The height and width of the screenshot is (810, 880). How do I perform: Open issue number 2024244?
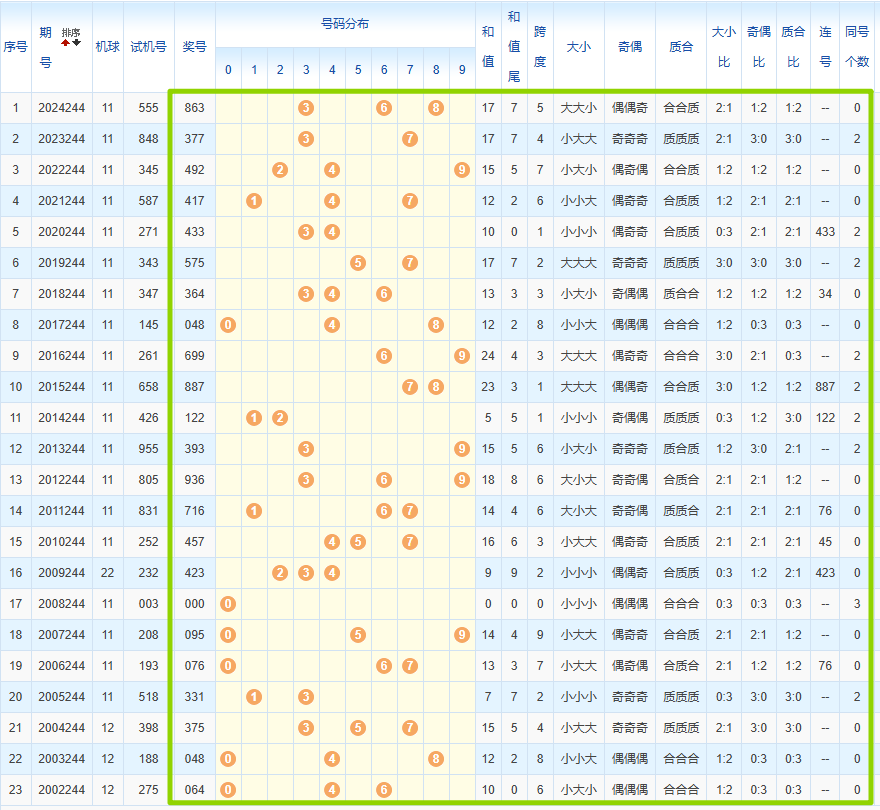[x=62, y=107]
